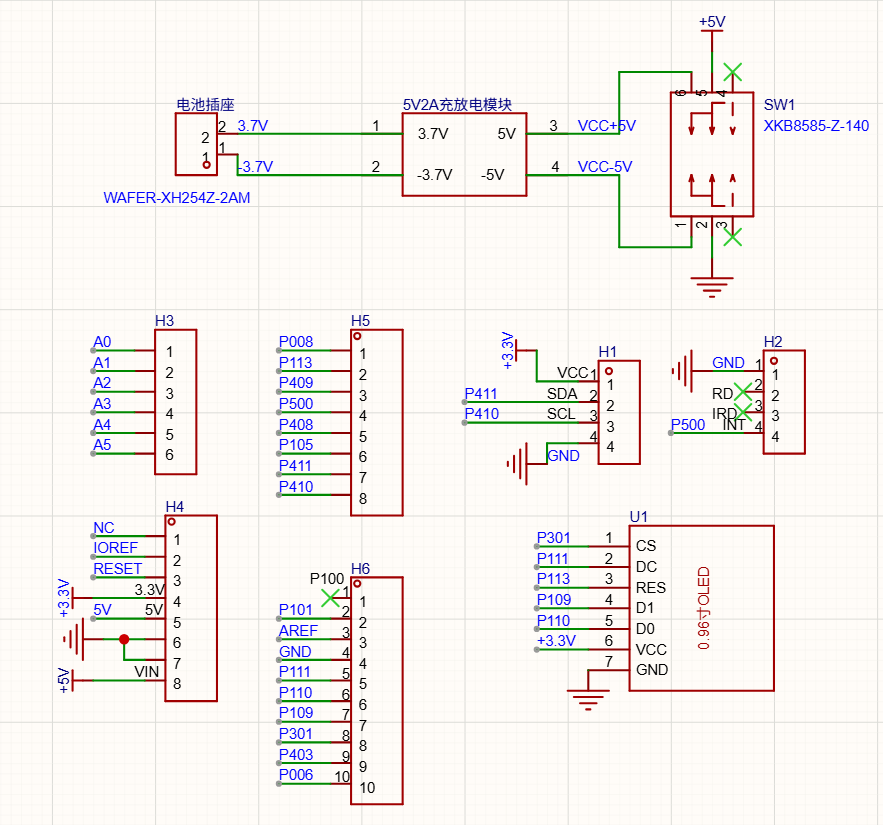Click the ground symbol below SW1

tap(712, 287)
